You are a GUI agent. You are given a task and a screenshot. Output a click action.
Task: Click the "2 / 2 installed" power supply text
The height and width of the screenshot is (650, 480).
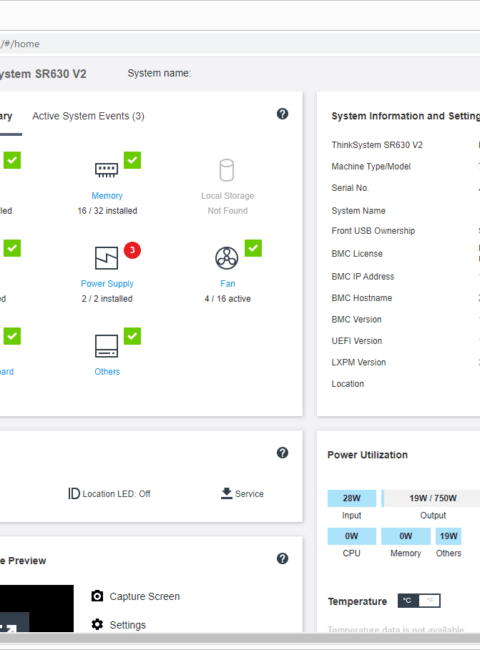pyautogui.click(x=107, y=298)
